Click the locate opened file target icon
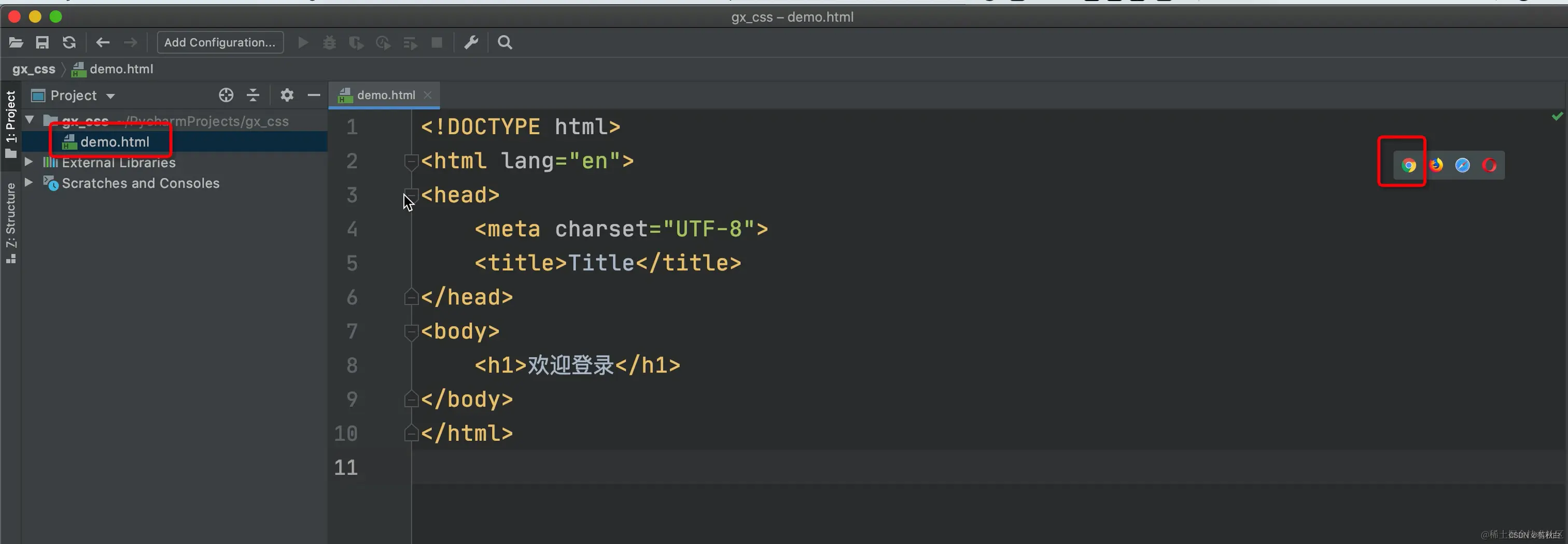 (x=226, y=95)
